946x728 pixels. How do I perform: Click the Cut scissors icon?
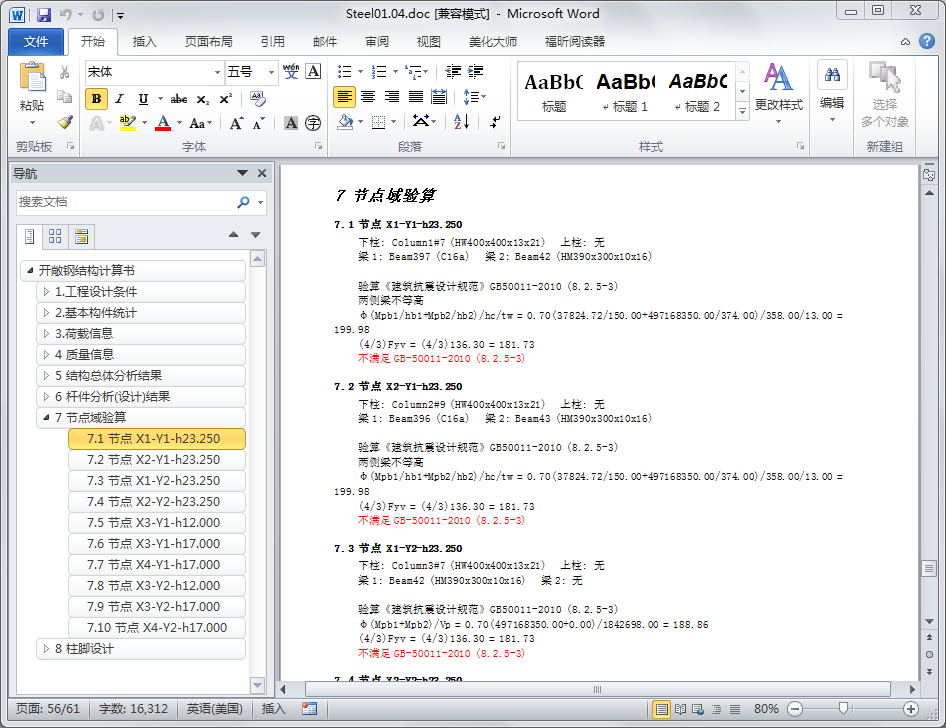65,72
